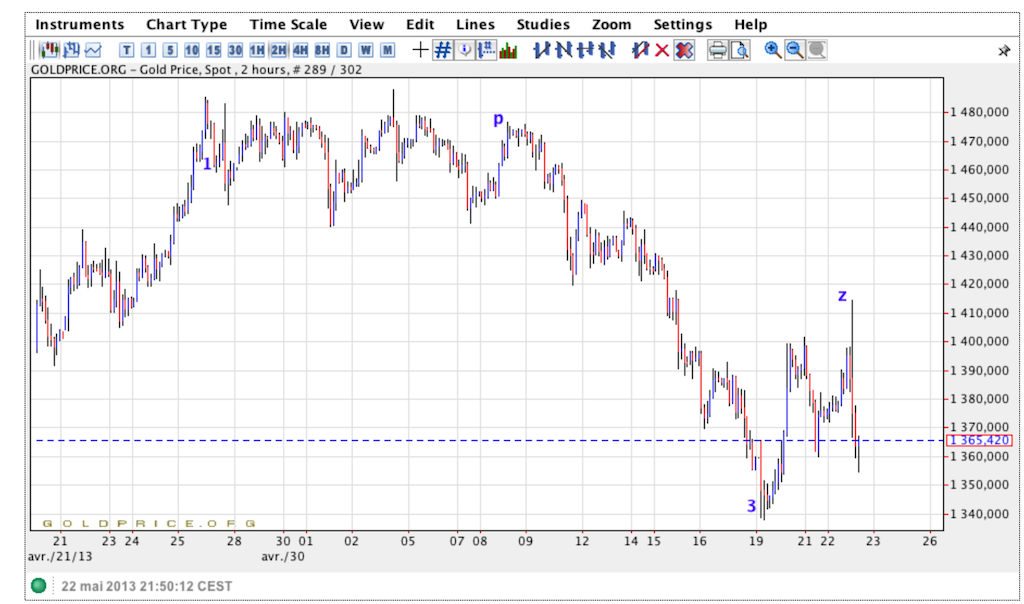Delete all lines with red X box icon
The image size is (1024, 604).
[684, 50]
